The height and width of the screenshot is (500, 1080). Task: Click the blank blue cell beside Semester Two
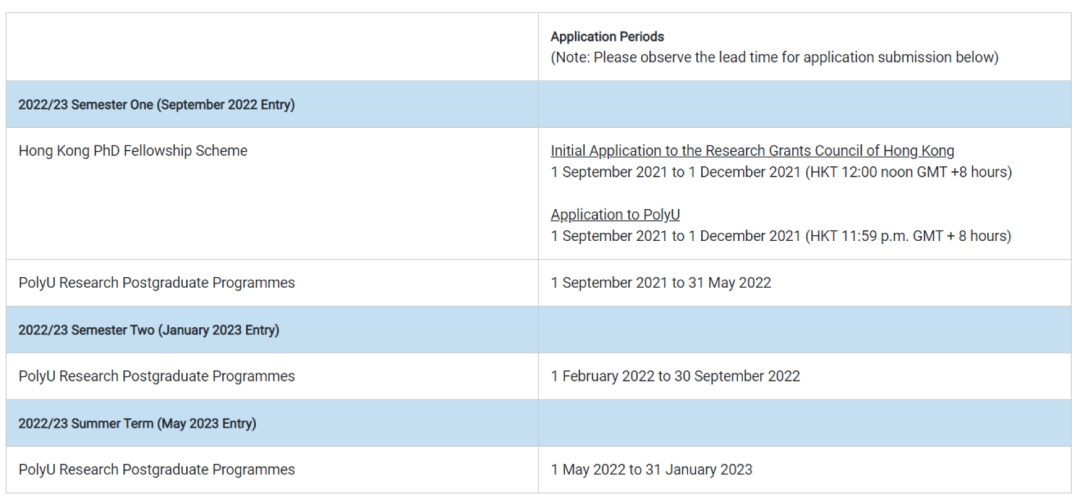click(806, 330)
